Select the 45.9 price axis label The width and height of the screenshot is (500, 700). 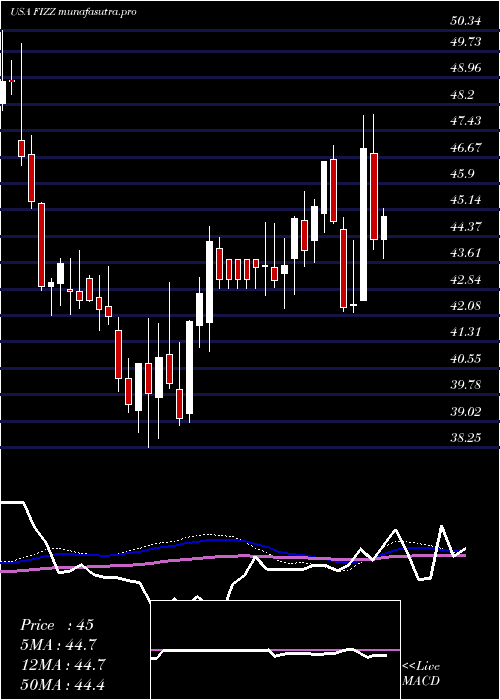pyautogui.click(x=462, y=173)
